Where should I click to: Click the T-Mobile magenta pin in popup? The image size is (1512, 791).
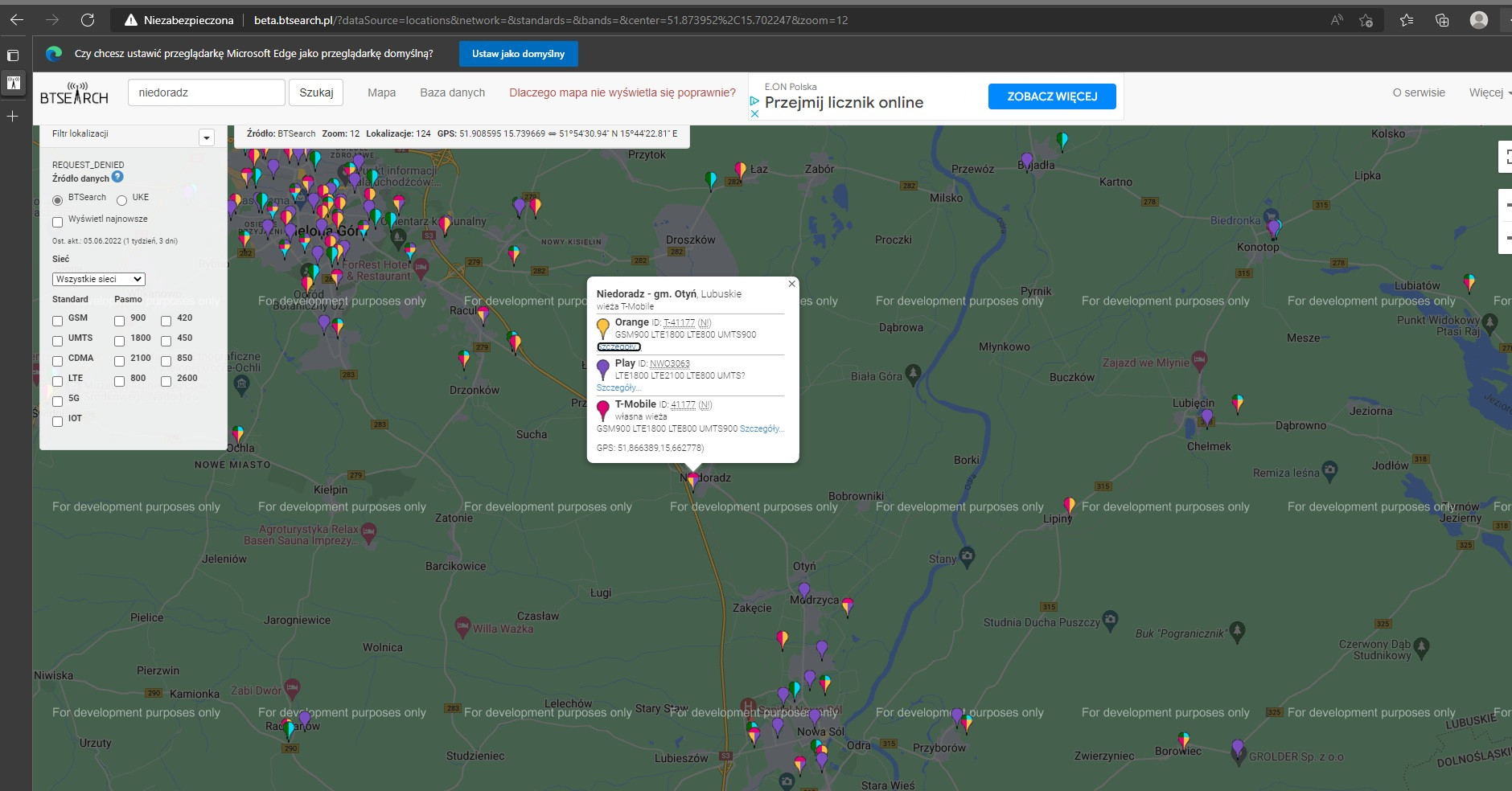(602, 410)
